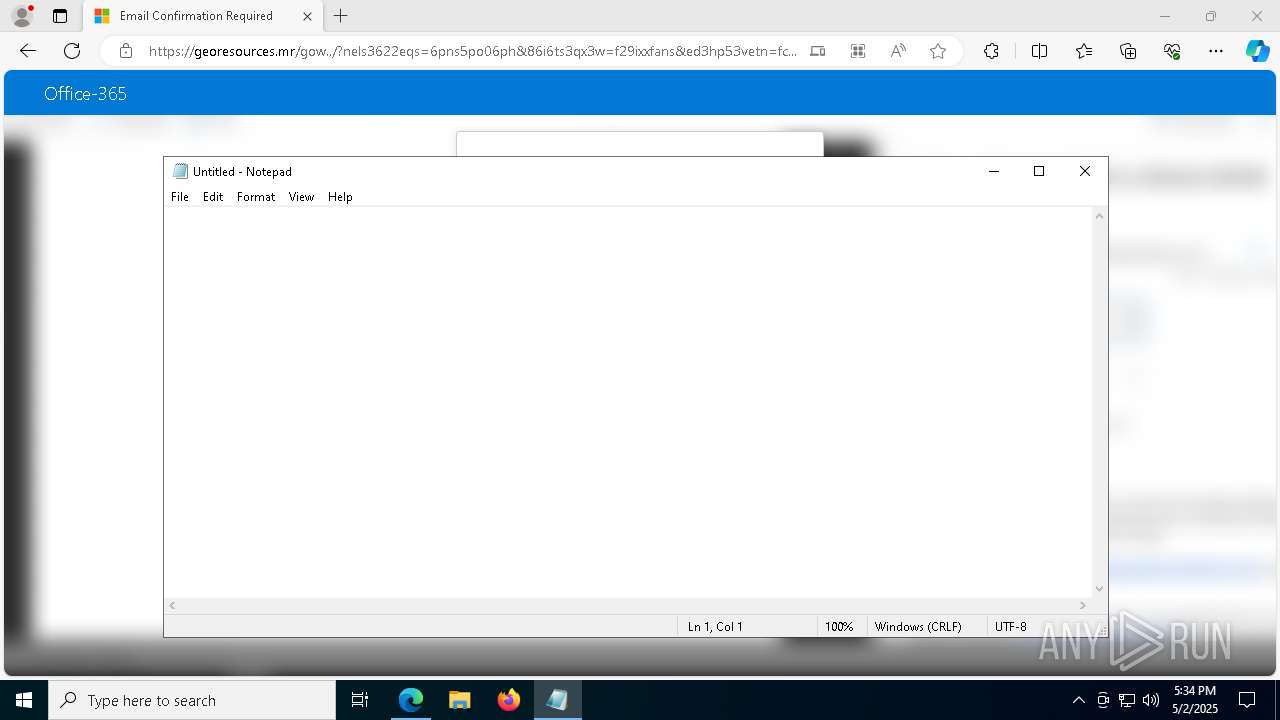The width and height of the screenshot is (1280, 720).
Task: Open the Collections icon
Action: tap(1128, 51)
